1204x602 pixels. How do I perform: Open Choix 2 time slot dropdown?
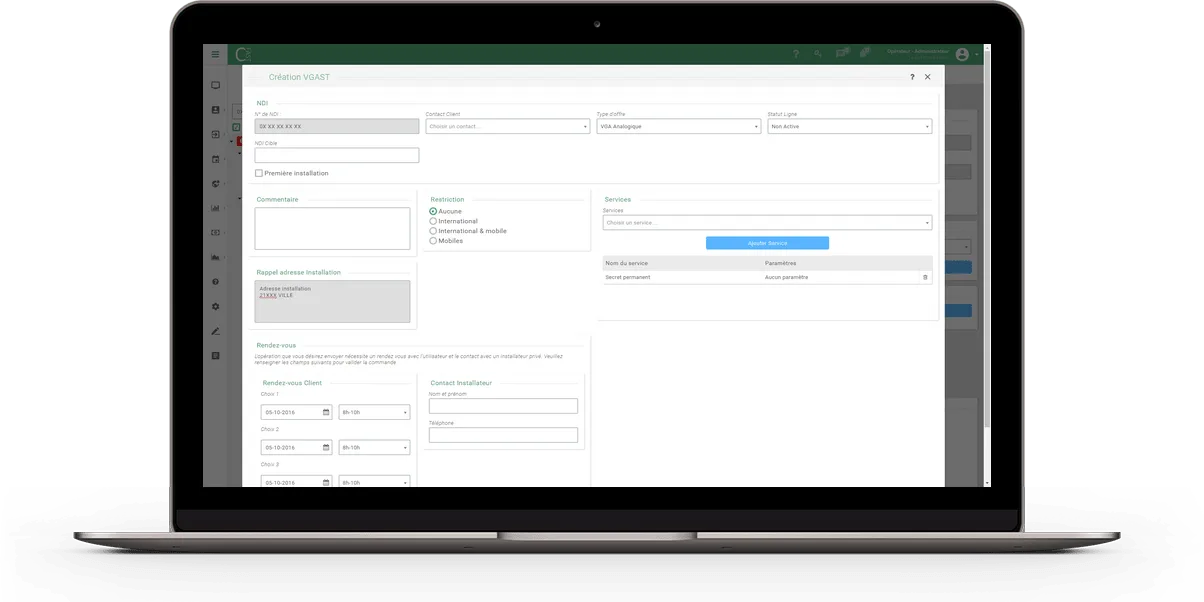374,447
